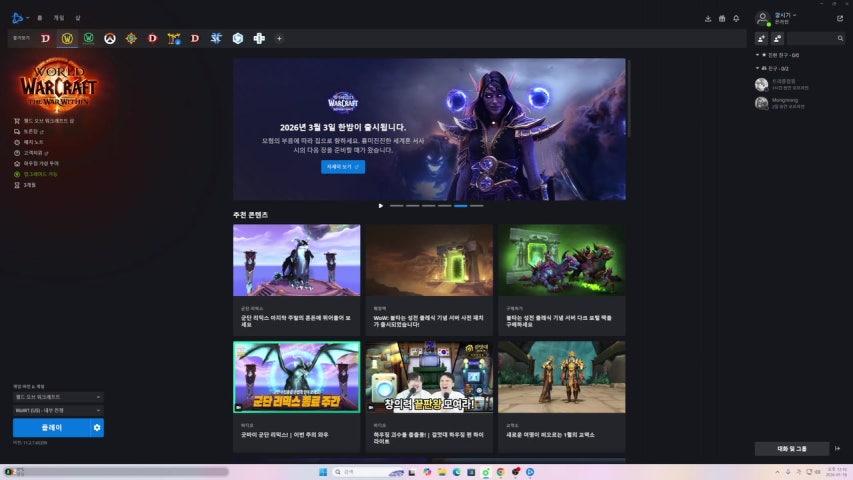Open the January trading post news card
Viewport: 853px width, 480px height.
coord(561,396)
